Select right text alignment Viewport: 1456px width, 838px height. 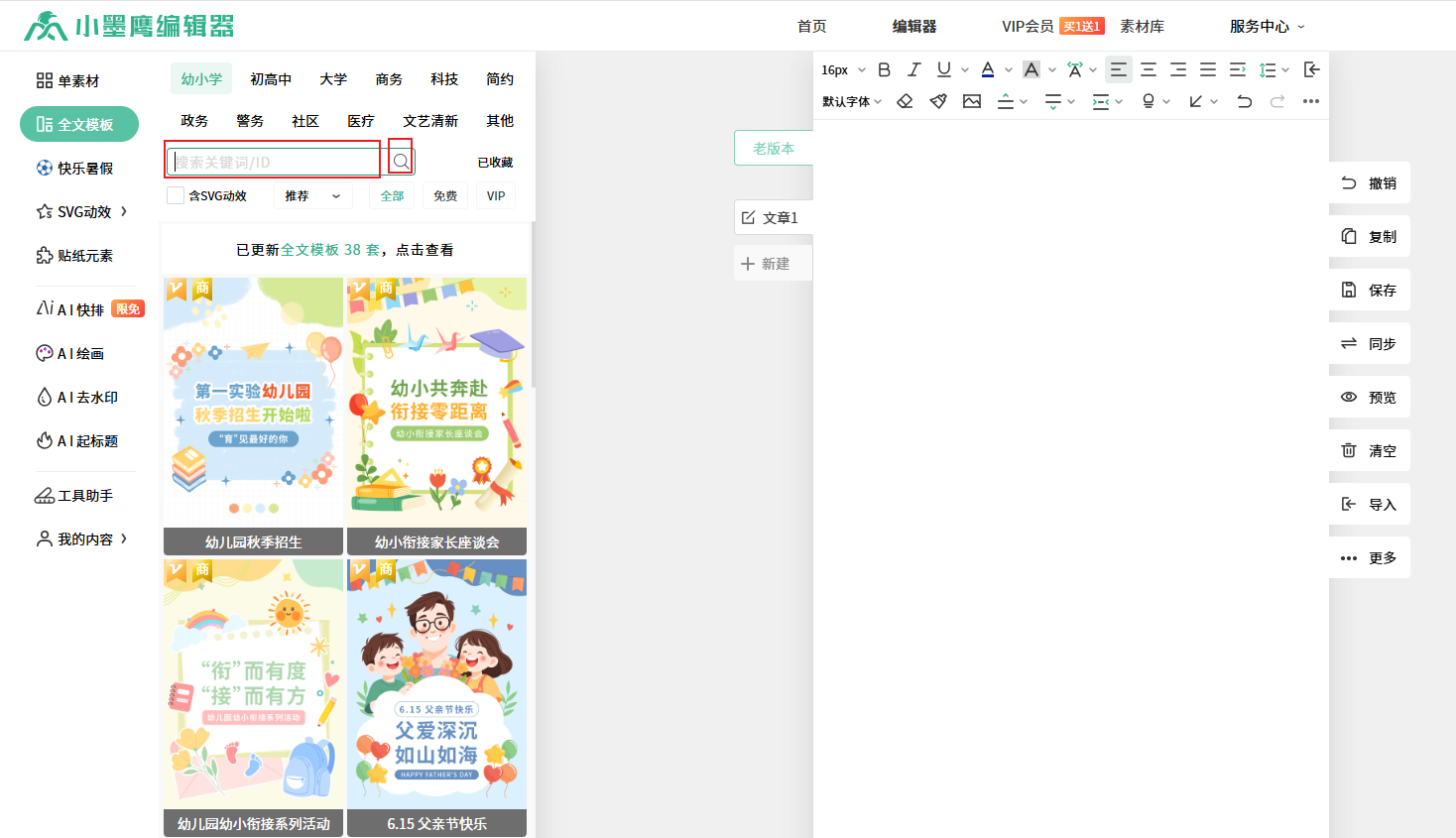[x=1178, y=69]
